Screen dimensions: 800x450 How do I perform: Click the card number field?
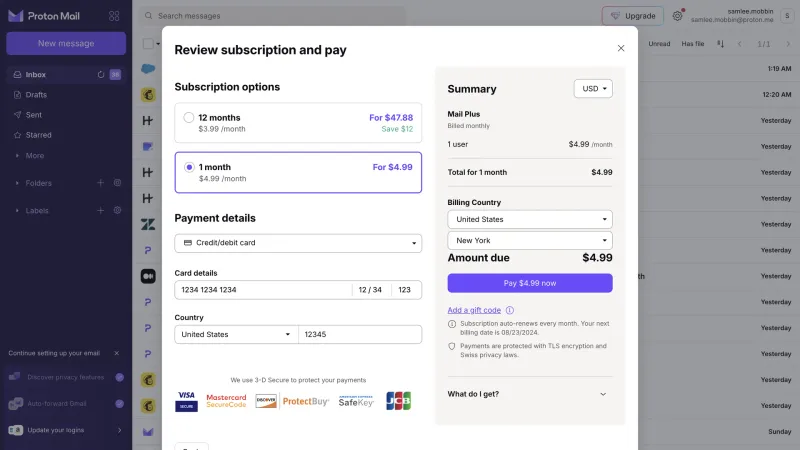(263, 290)
